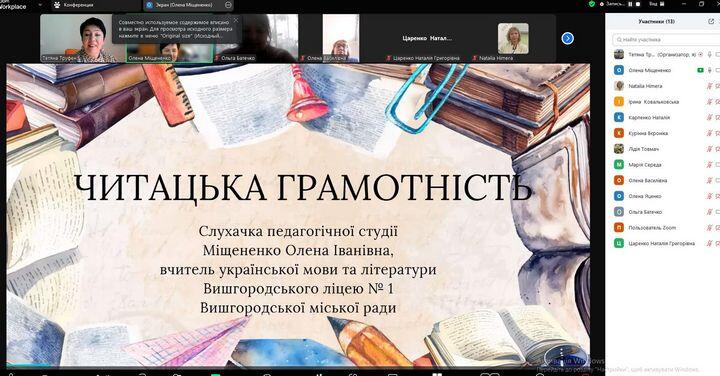
Task: Open the shared screen options circle icon
Action: 228,5
